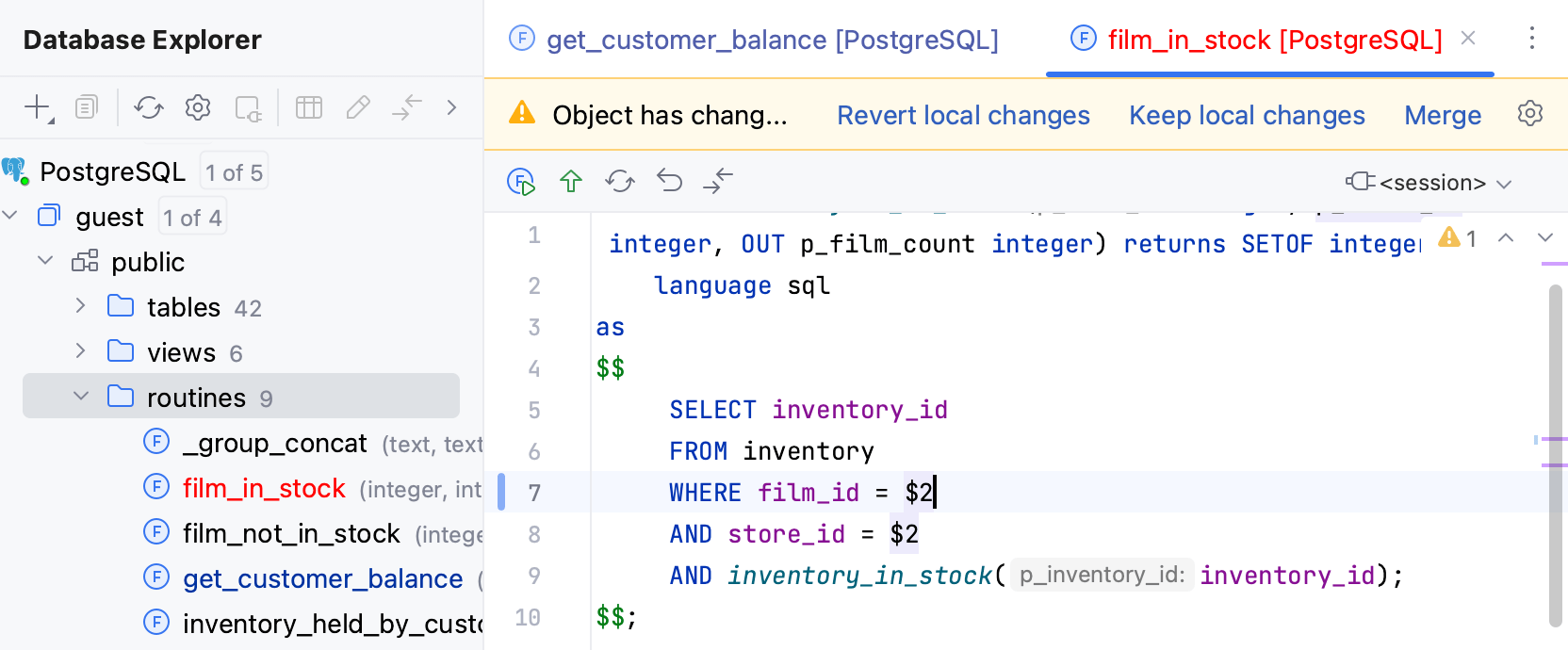Open notification settings gear icon

tap(1530, 114)
